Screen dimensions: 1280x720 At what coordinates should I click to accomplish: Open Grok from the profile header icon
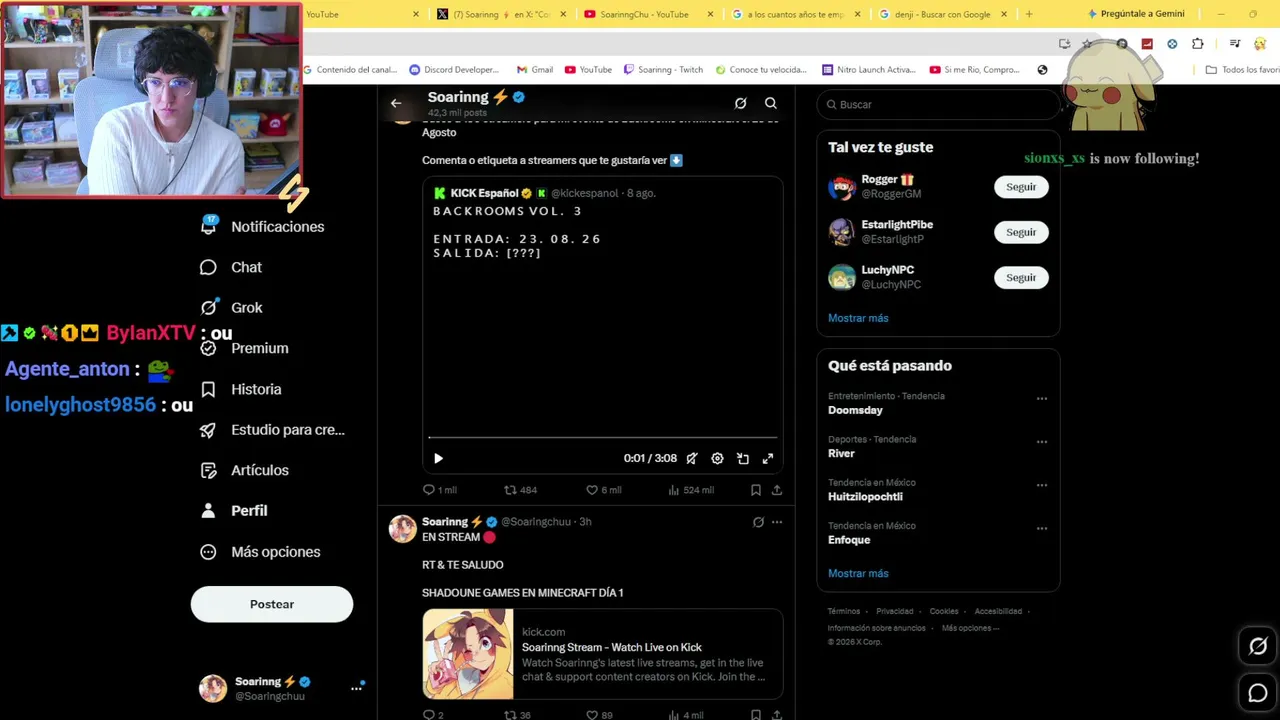point(740,103)
